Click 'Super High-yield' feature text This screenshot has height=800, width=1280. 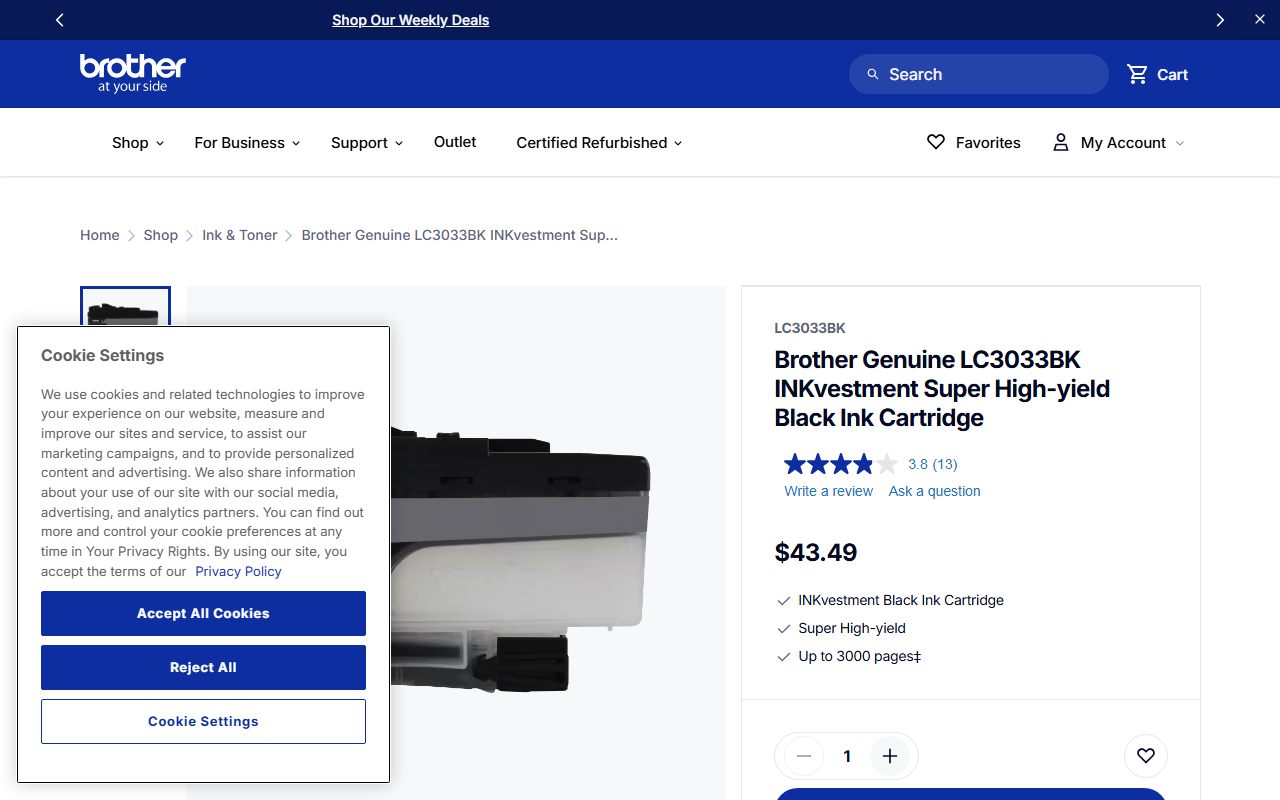[852, 628]
